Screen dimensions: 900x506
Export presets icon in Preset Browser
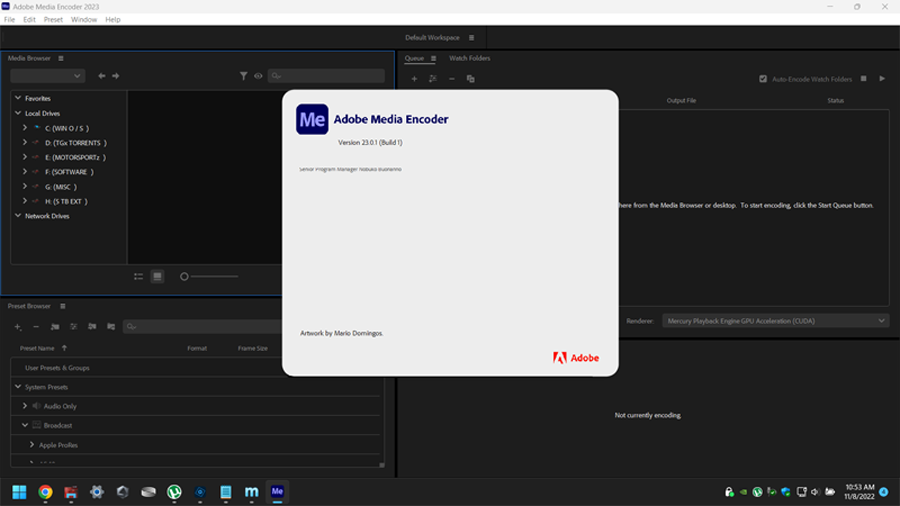111,327
